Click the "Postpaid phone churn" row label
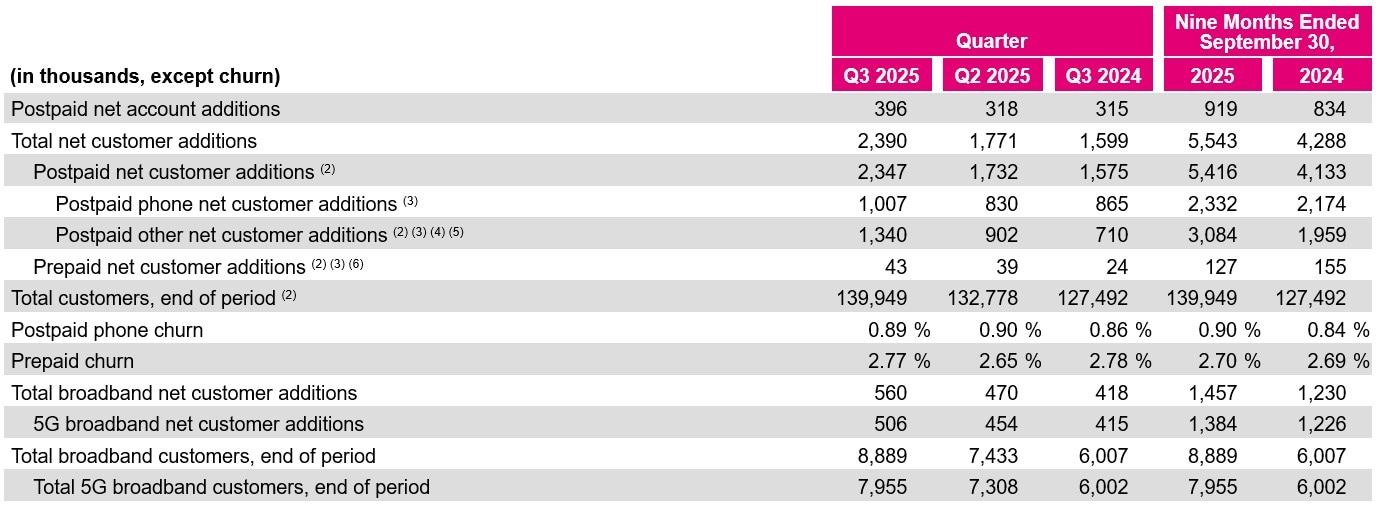 [107, 330]
